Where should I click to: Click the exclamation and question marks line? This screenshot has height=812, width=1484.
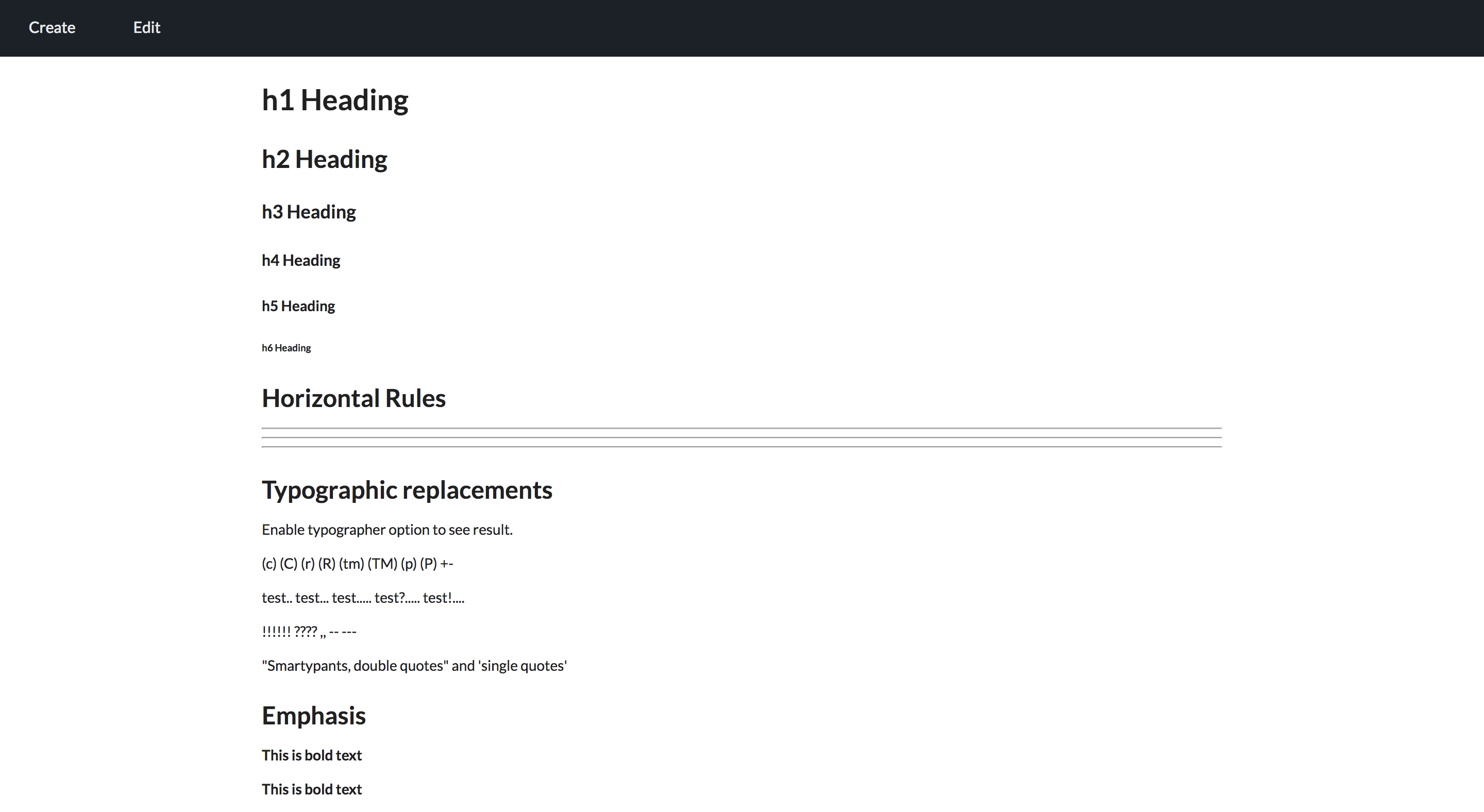pos(309,632)
